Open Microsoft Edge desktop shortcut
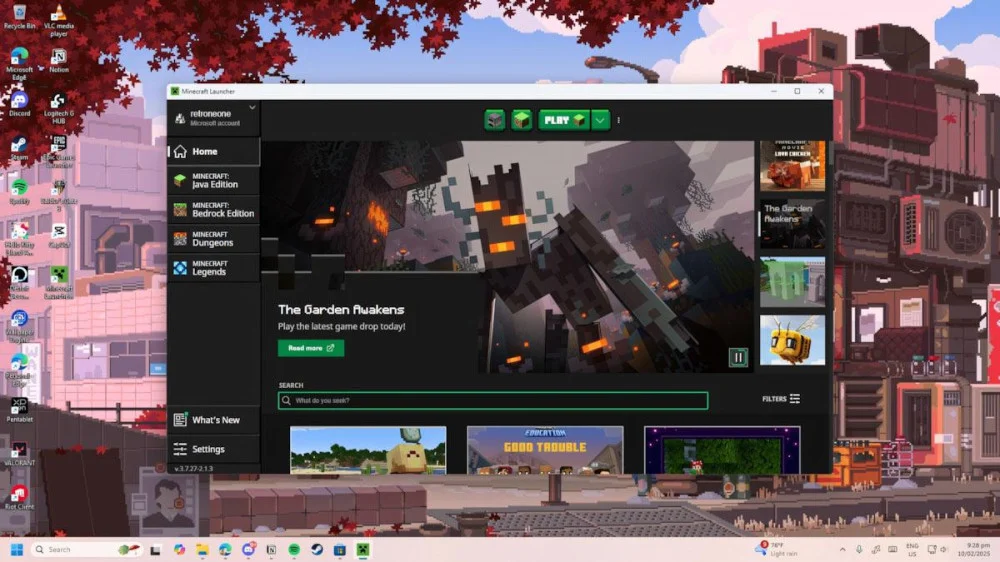The height and width of the screenshot is (562, 1000). click(x=19, y=64)
